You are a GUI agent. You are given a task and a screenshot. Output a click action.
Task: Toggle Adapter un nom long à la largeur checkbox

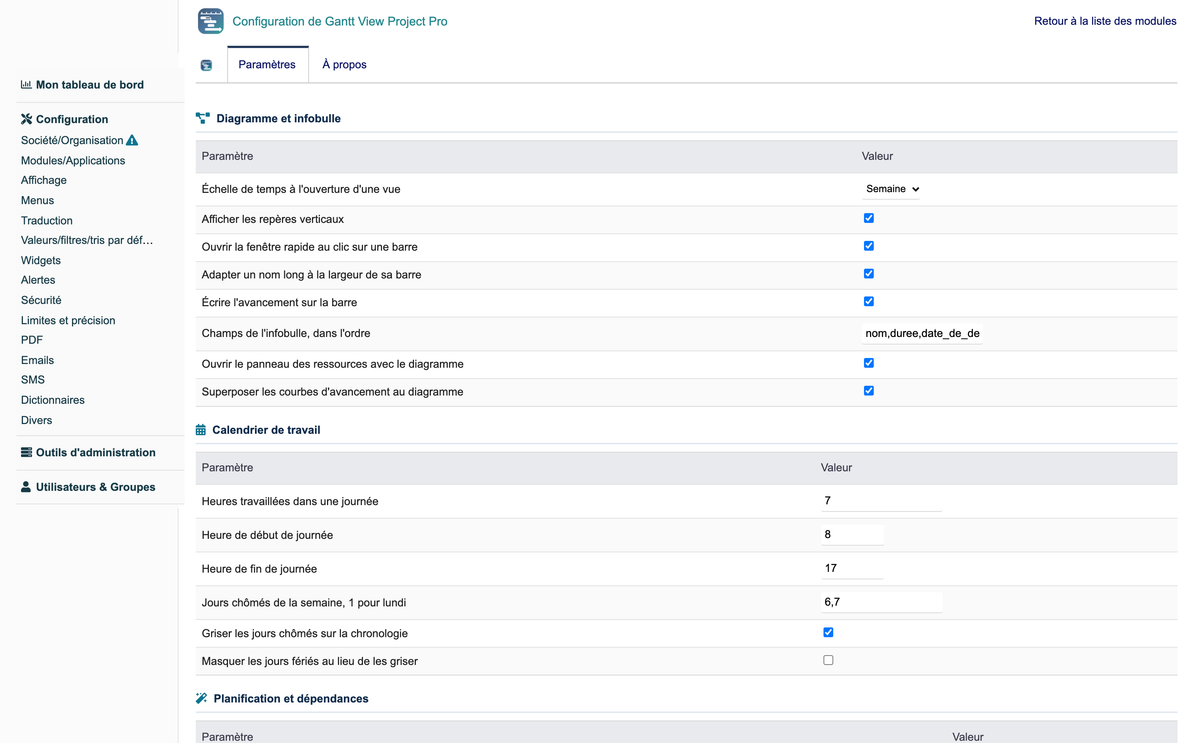click(x=869, y=273)
